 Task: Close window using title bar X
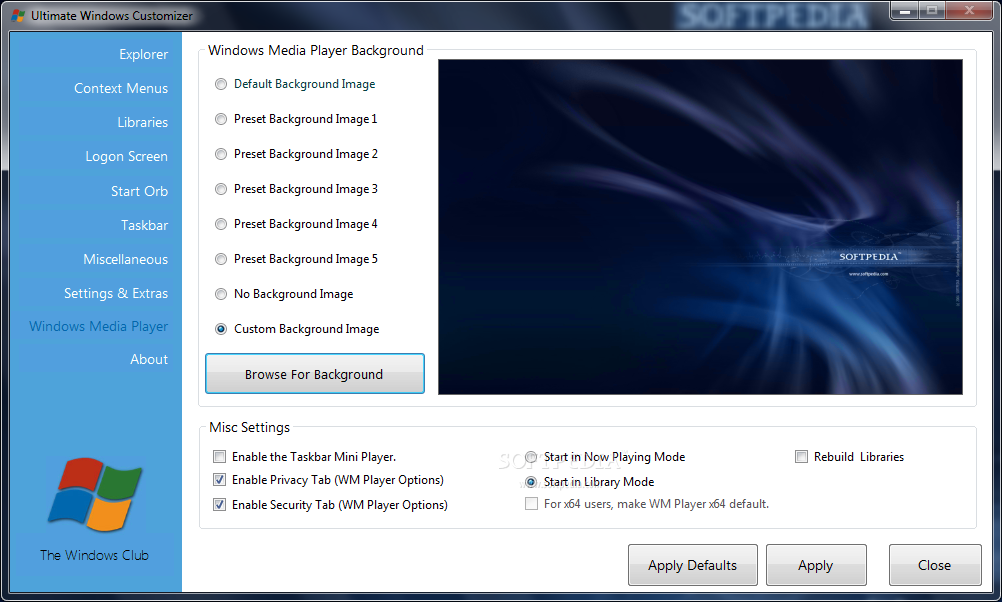969,11
